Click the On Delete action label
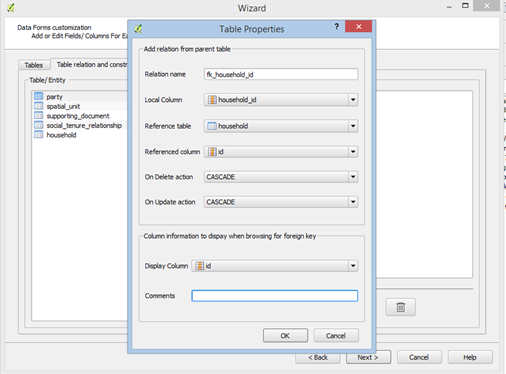The width and height of the screenshot is (506, 374). (x=169, y=177)
